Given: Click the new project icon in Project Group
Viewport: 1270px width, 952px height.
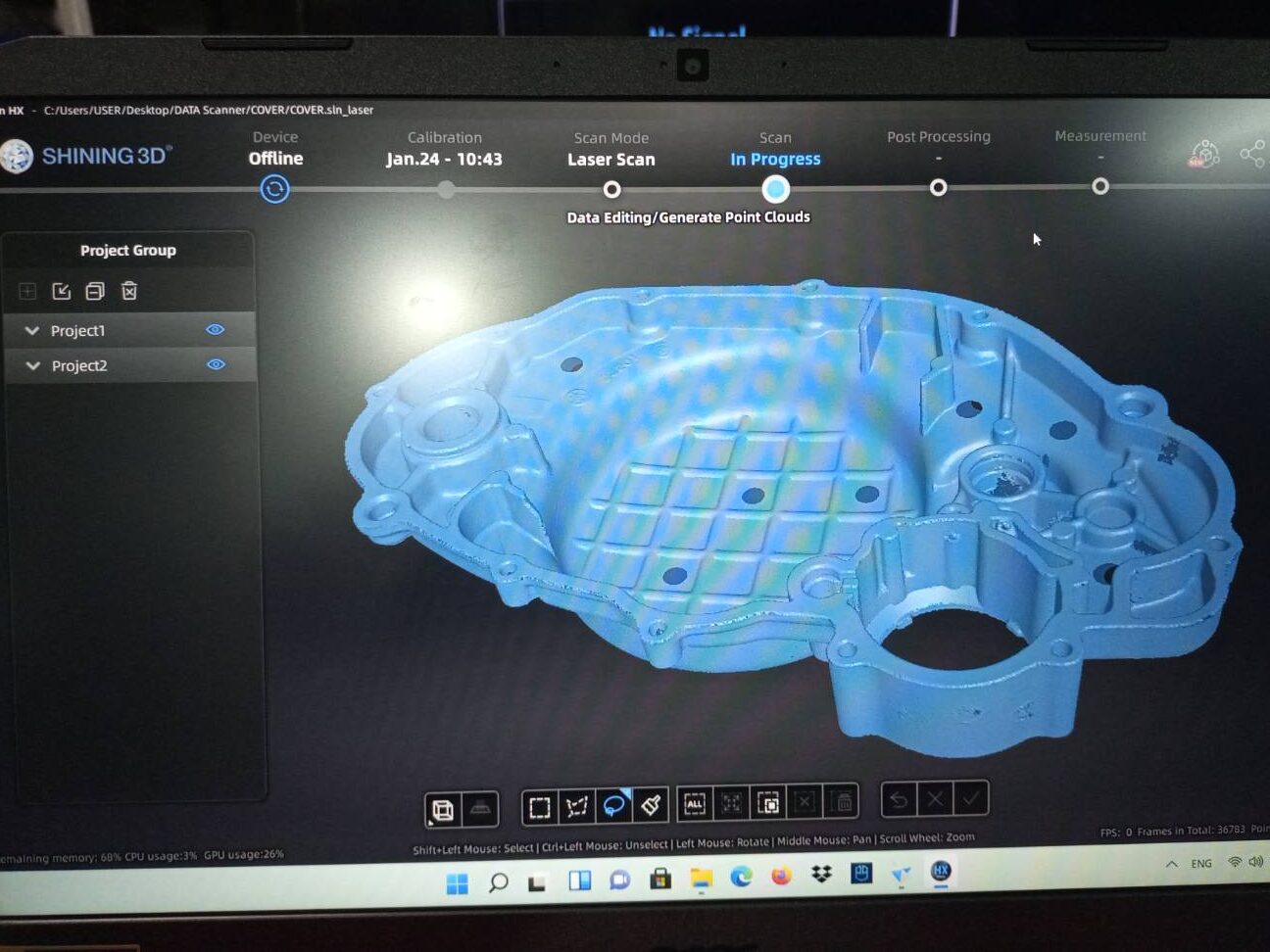Looking at the screenshot, I should point(27,291).
